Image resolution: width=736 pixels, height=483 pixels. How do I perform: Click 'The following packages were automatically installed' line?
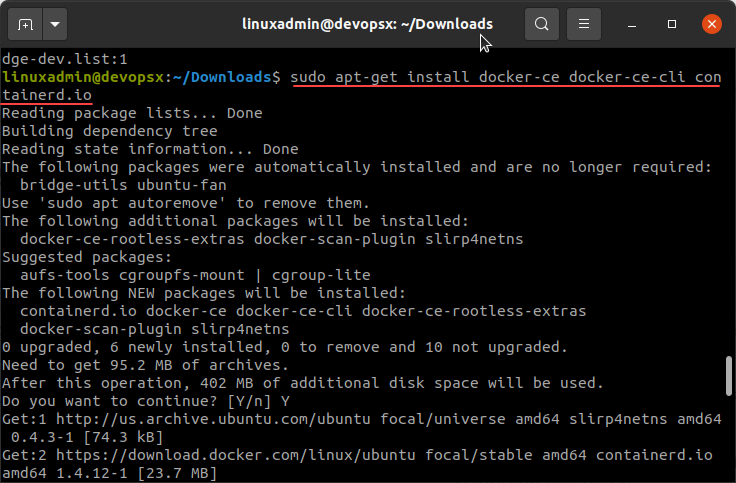[x=357, y=167]
